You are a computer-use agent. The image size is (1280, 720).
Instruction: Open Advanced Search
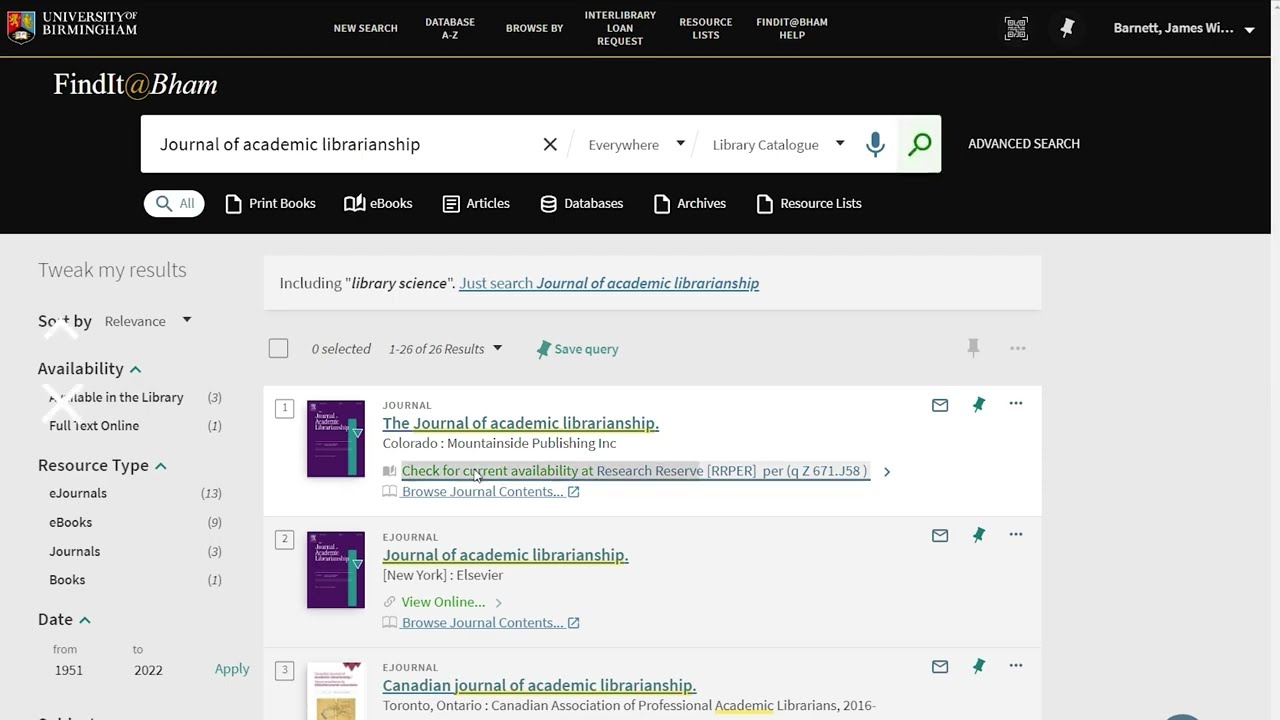point(1024,144)
